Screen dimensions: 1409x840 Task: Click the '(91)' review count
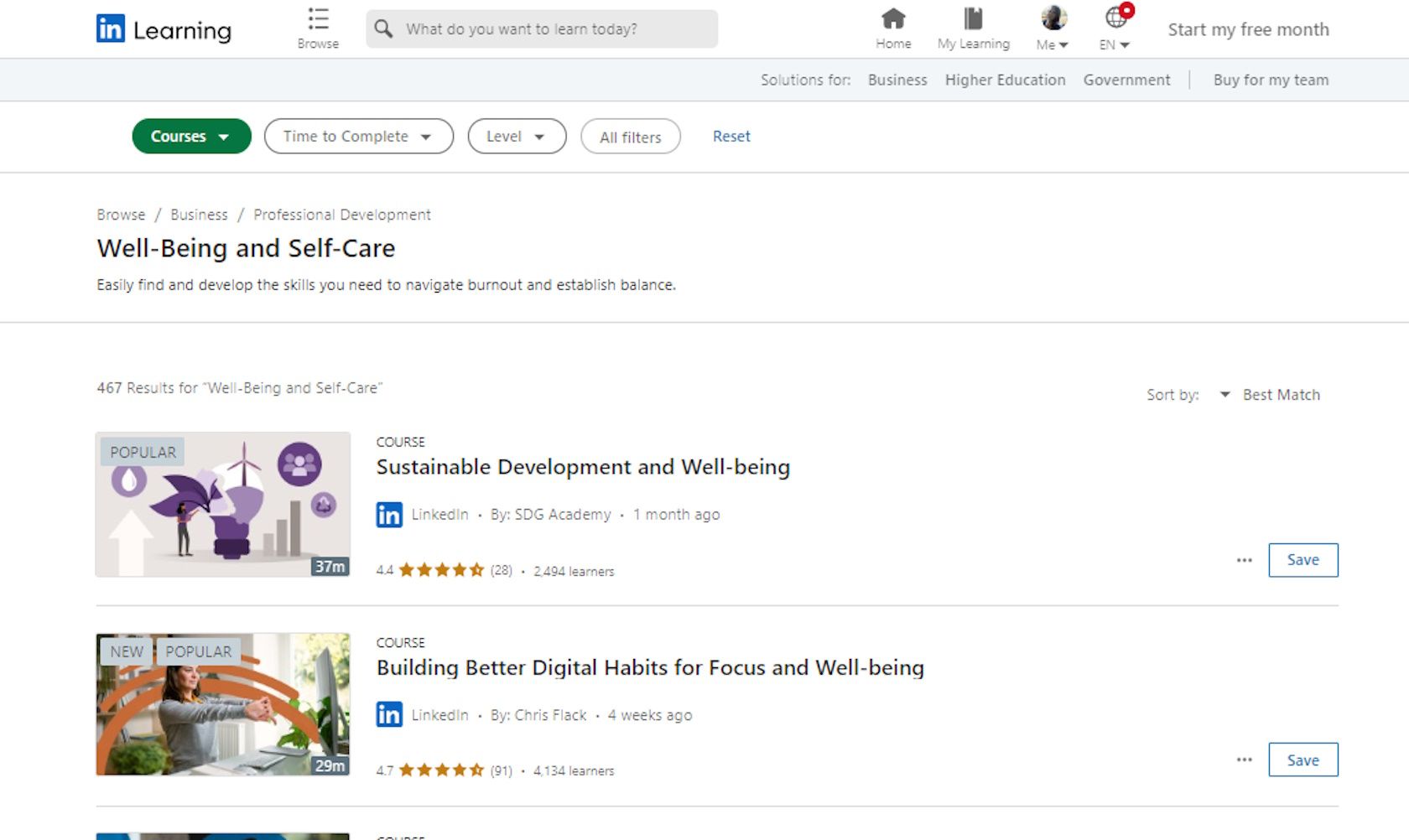click(502, 770)
